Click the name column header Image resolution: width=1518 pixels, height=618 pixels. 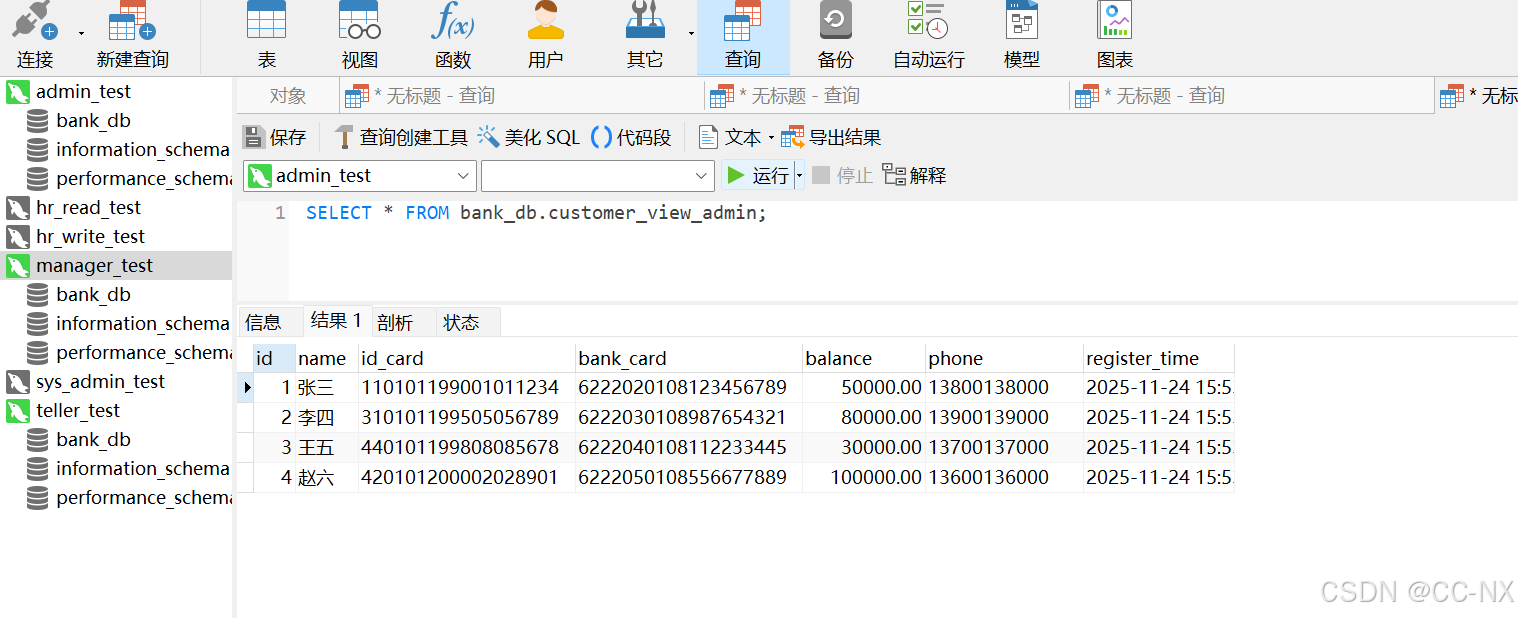[327, 358]
